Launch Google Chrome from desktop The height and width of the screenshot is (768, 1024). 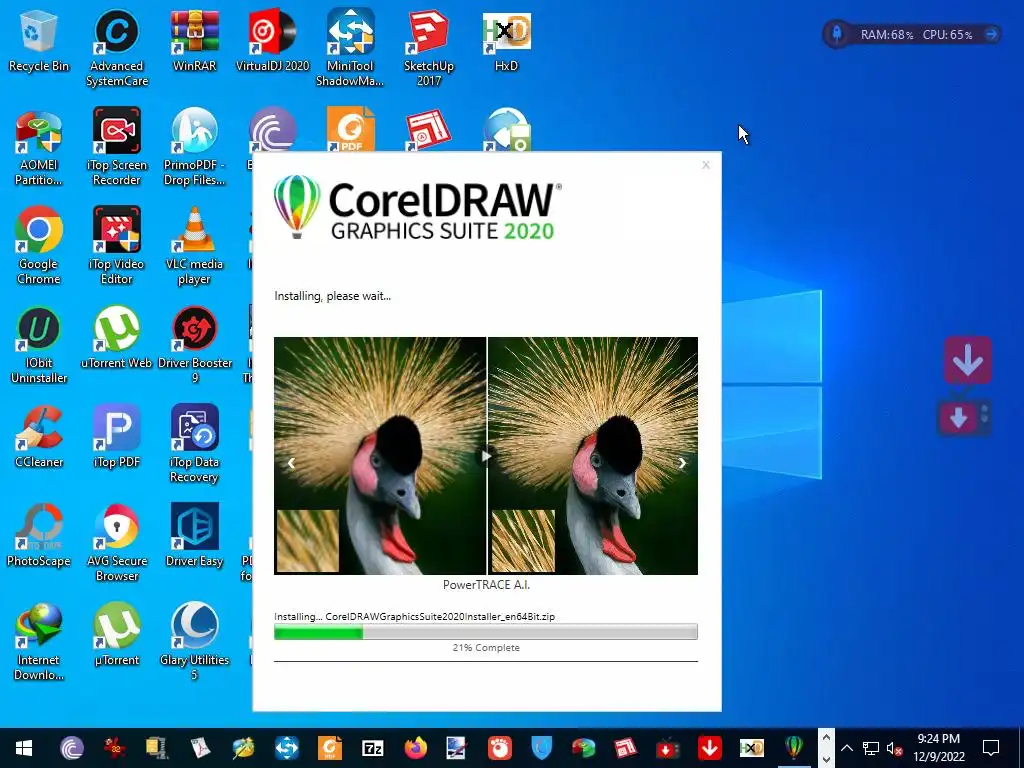point(39,247)
